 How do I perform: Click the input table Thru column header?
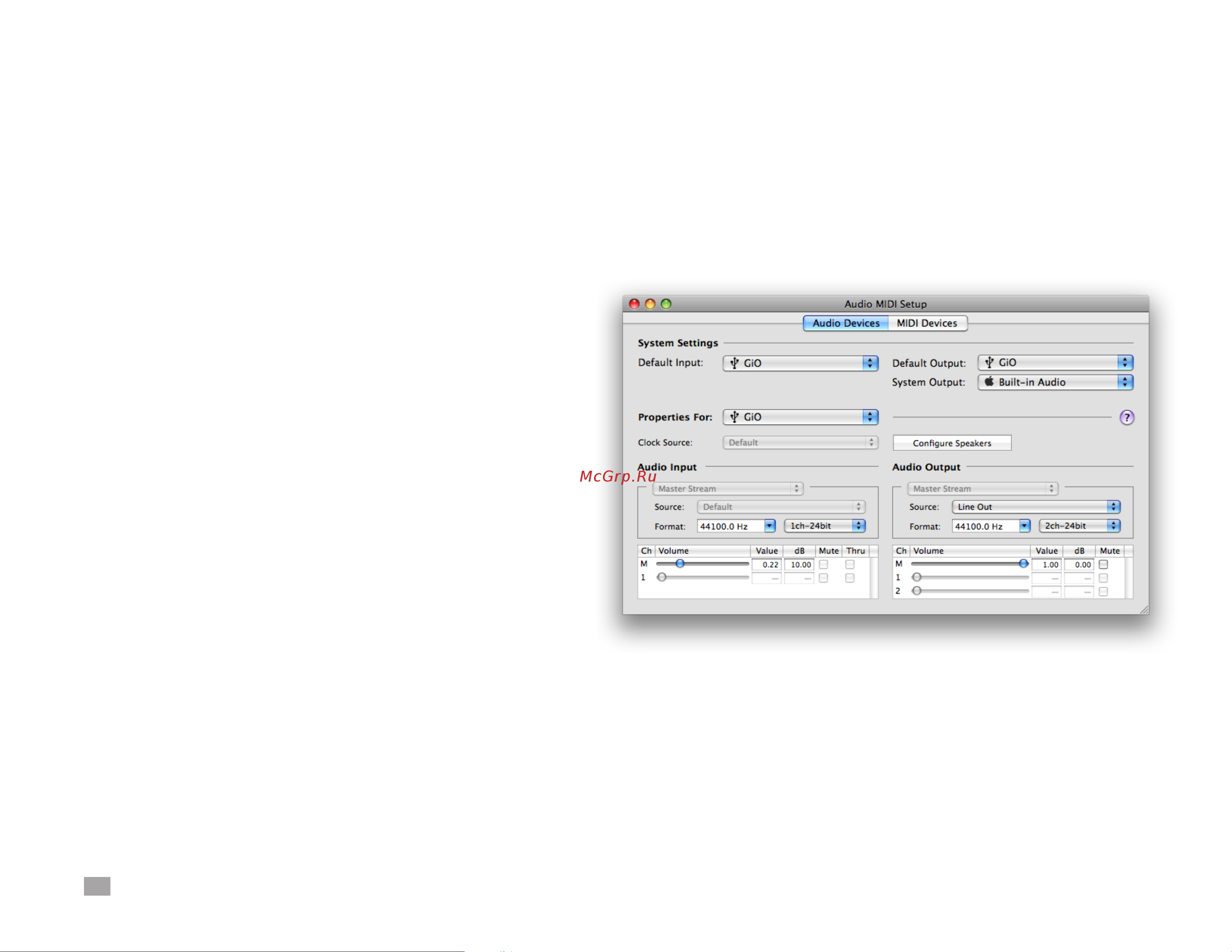[x=856, y=551]
